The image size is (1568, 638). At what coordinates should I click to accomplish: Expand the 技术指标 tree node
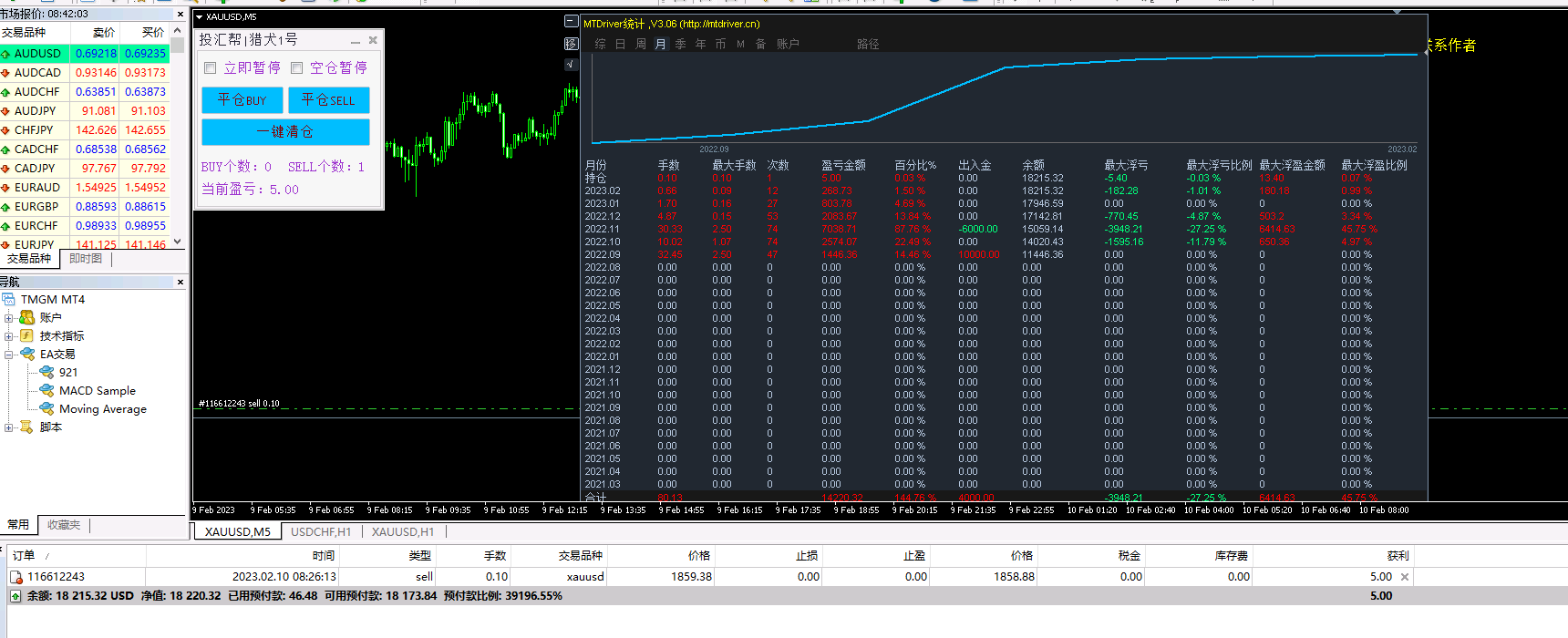point(9,335)
